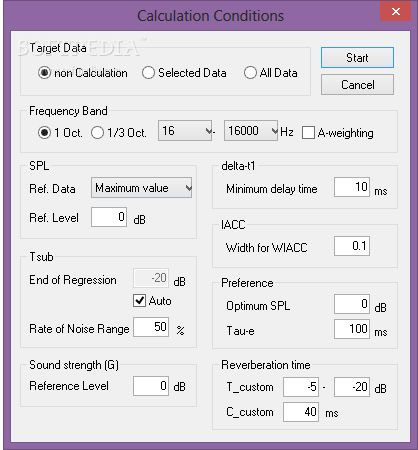Click the Sound strength (G) label
This screenshot has height=450, width=418.
74,365
